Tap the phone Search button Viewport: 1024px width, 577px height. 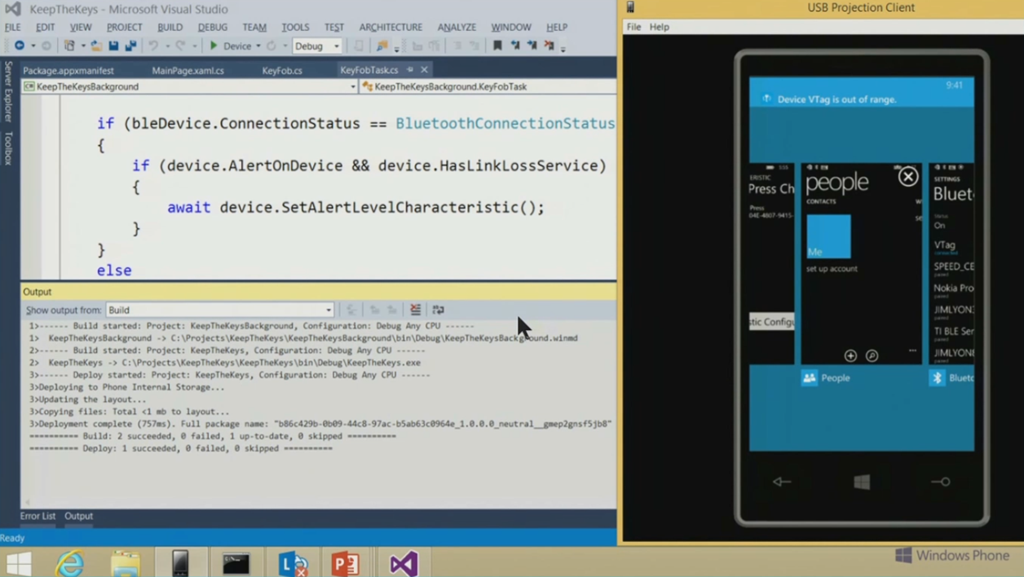(x=940, y=482)
